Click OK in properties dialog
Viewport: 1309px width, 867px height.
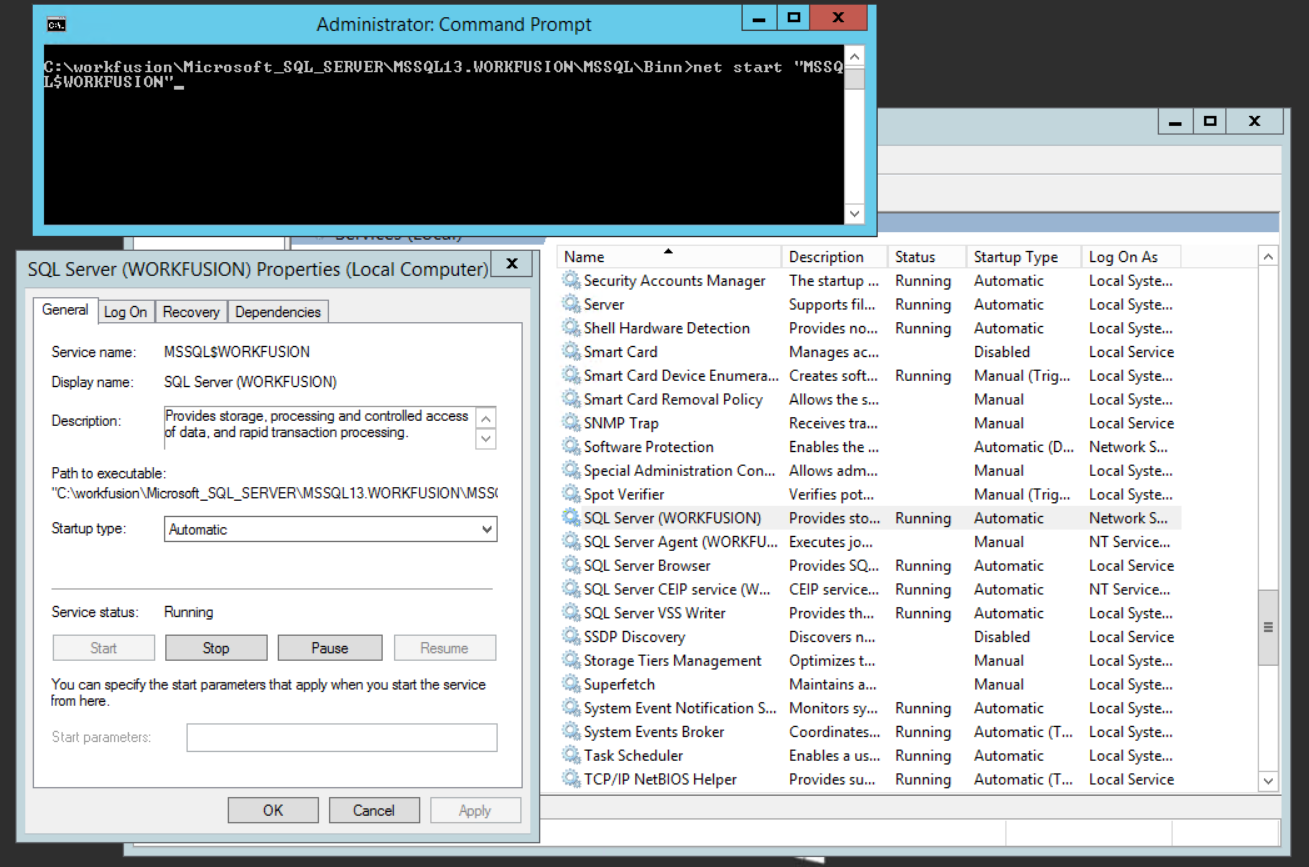tap(273, 811)
